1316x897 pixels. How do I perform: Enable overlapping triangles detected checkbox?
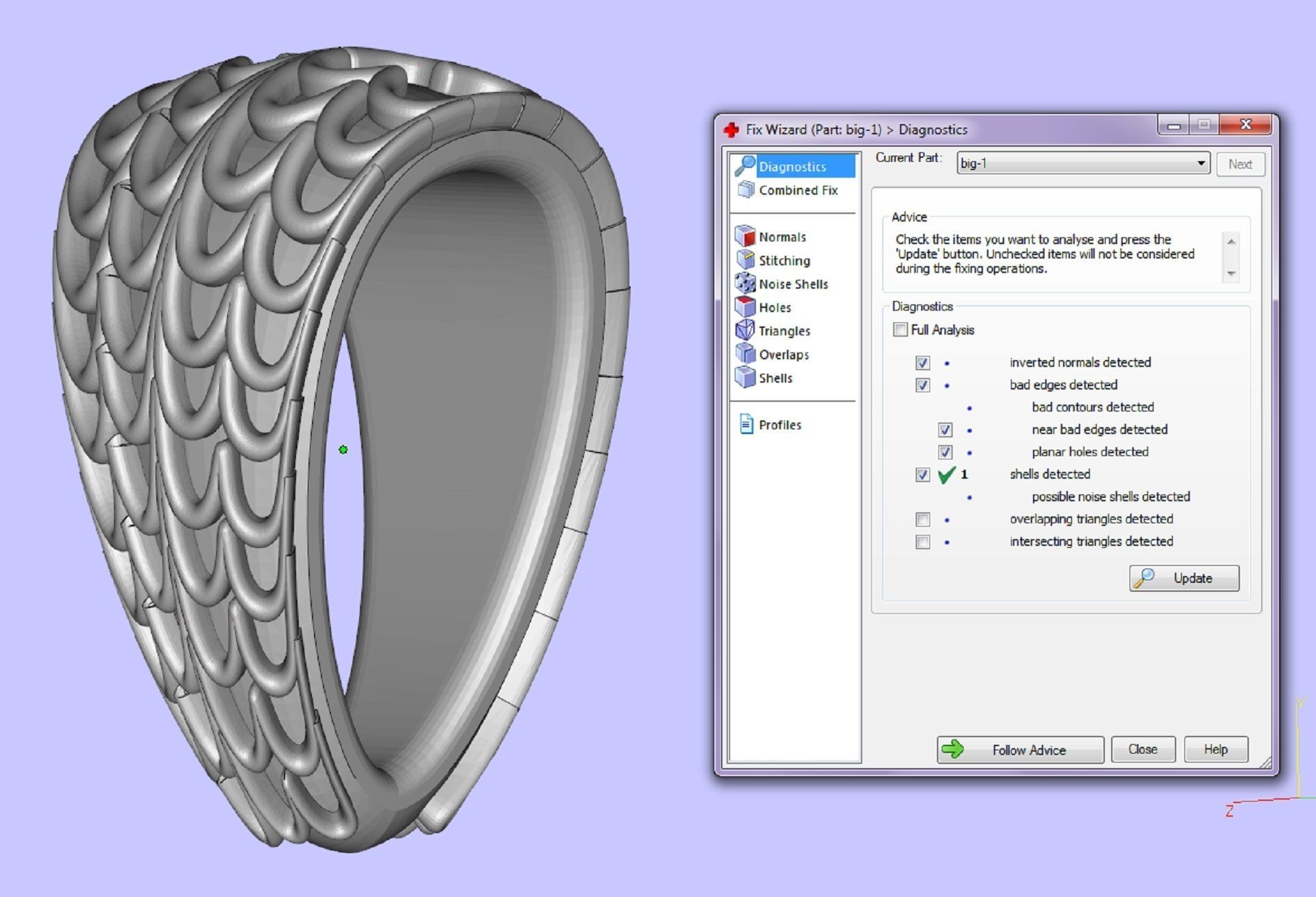(x=923, y=520)
